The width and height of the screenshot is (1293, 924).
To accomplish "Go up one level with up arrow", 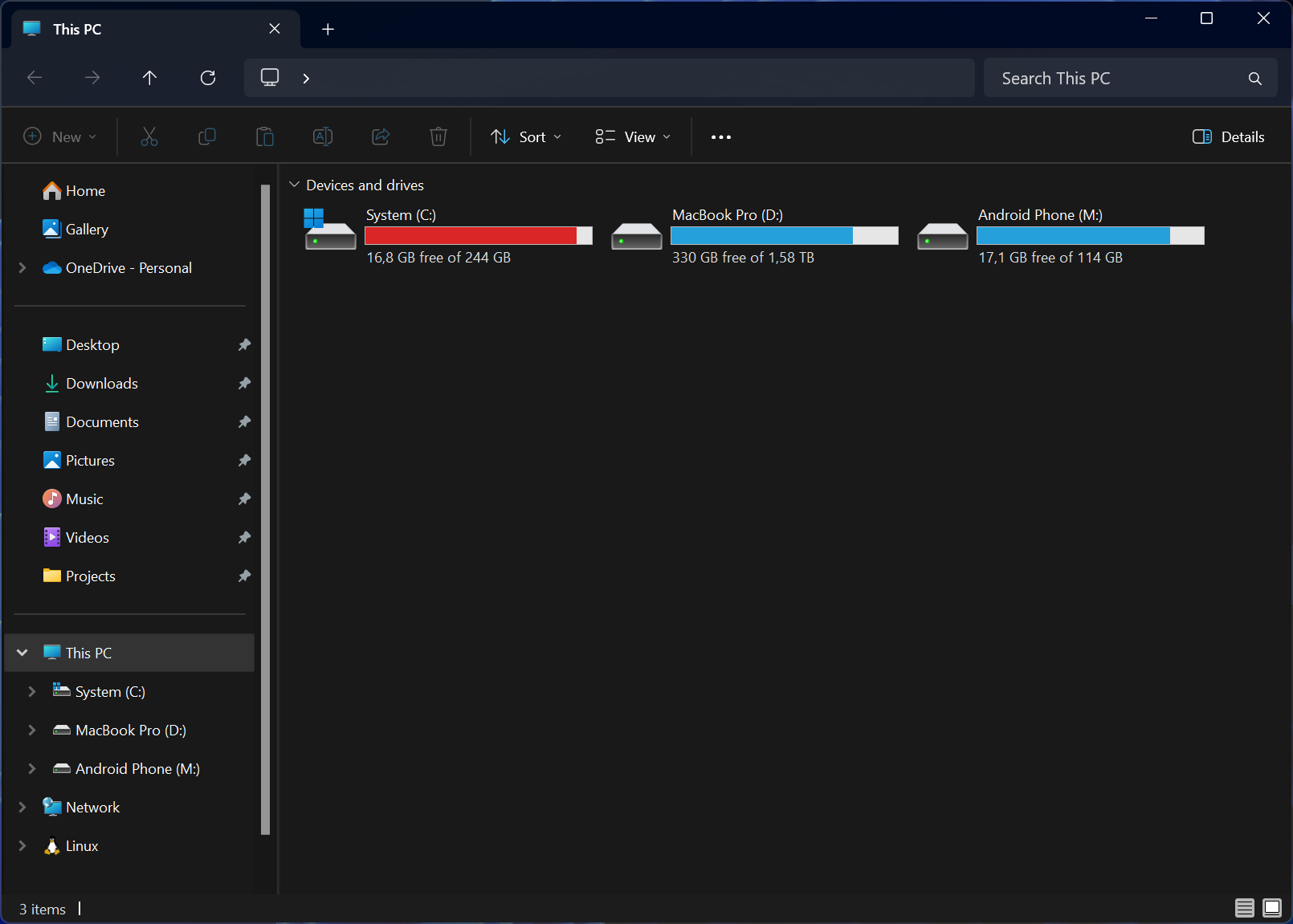I will (150, 78).
